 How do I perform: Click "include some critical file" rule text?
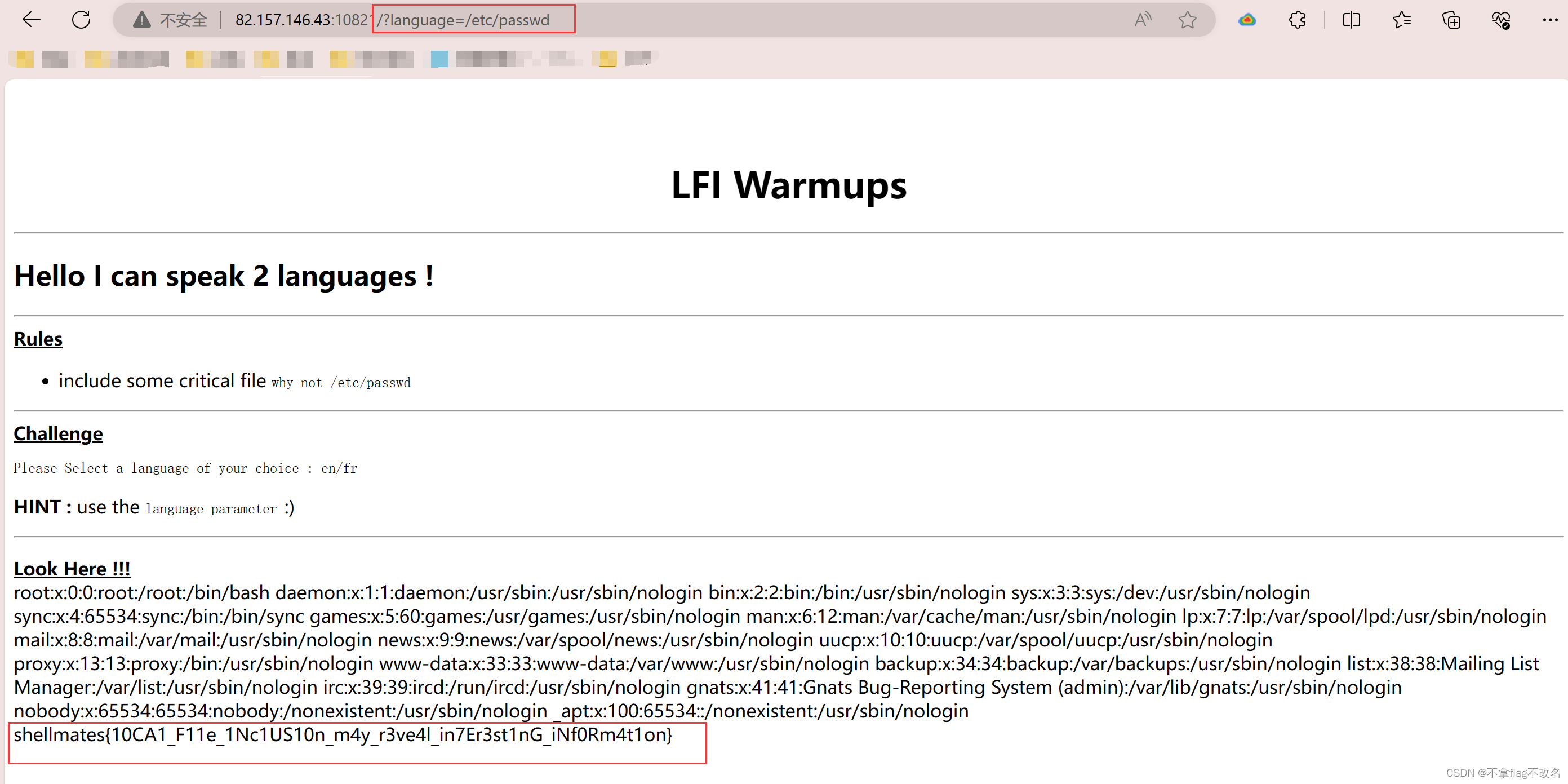pos(162,380)
